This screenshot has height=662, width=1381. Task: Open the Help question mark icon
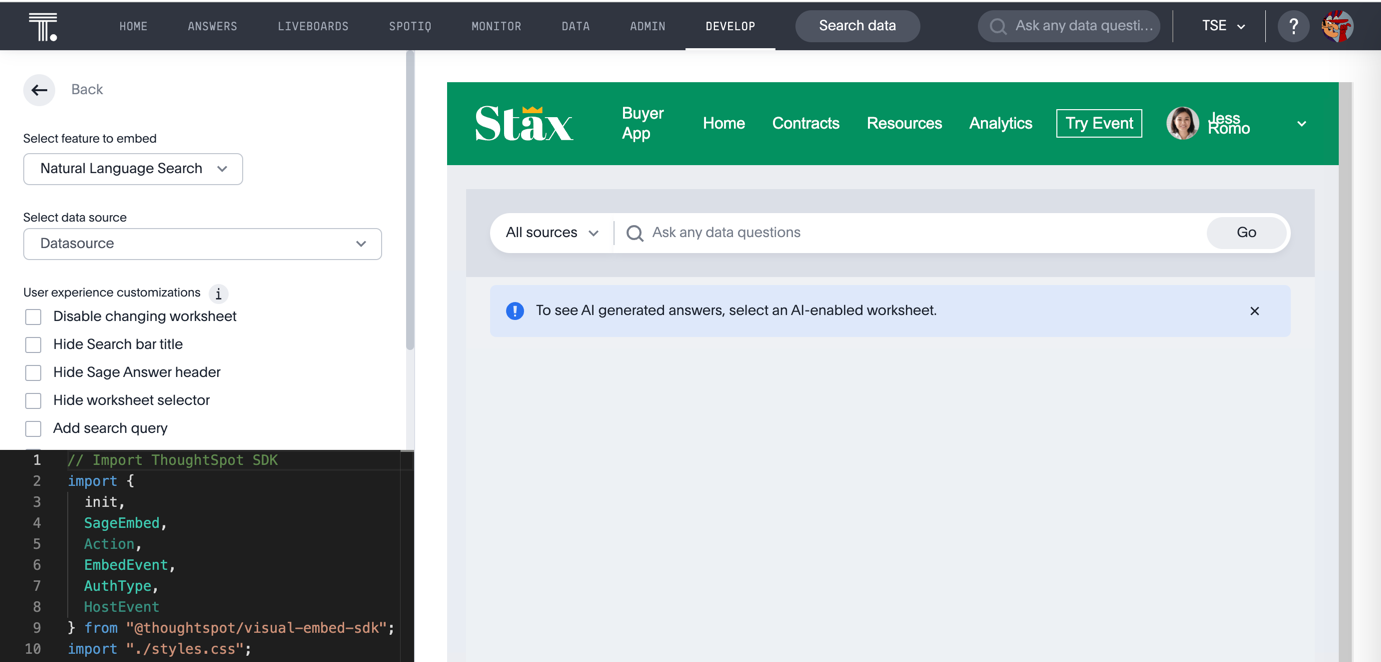pyautogui.click(x=1293, y=25)
